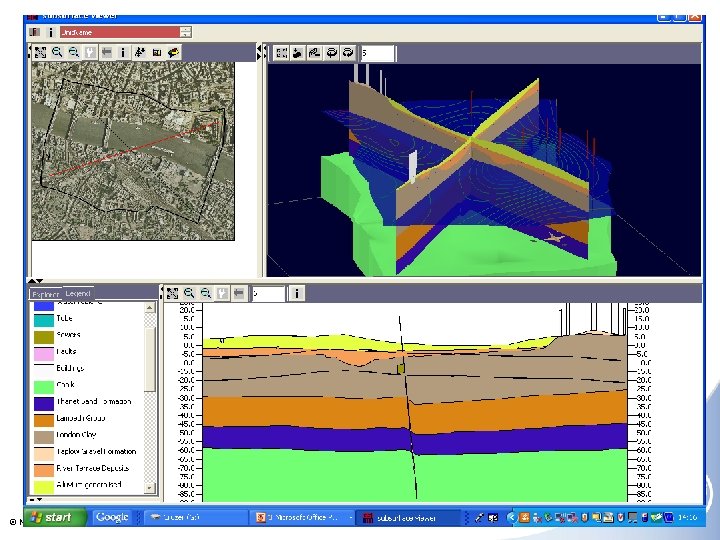720x540 pixels.
Task: Click full extent icon in 3D view toolbar
Action: [281, 52]
